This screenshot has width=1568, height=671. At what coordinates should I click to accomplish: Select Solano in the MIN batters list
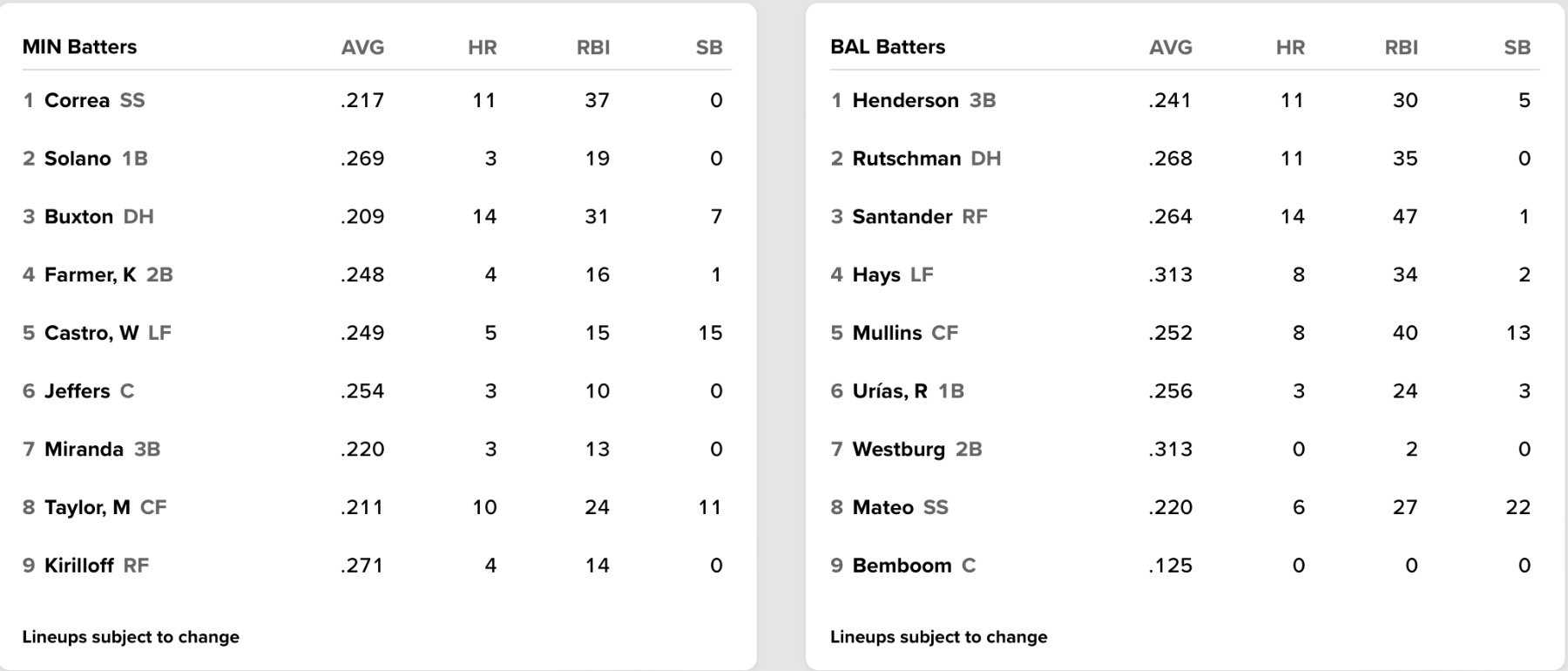click(78, 159)
